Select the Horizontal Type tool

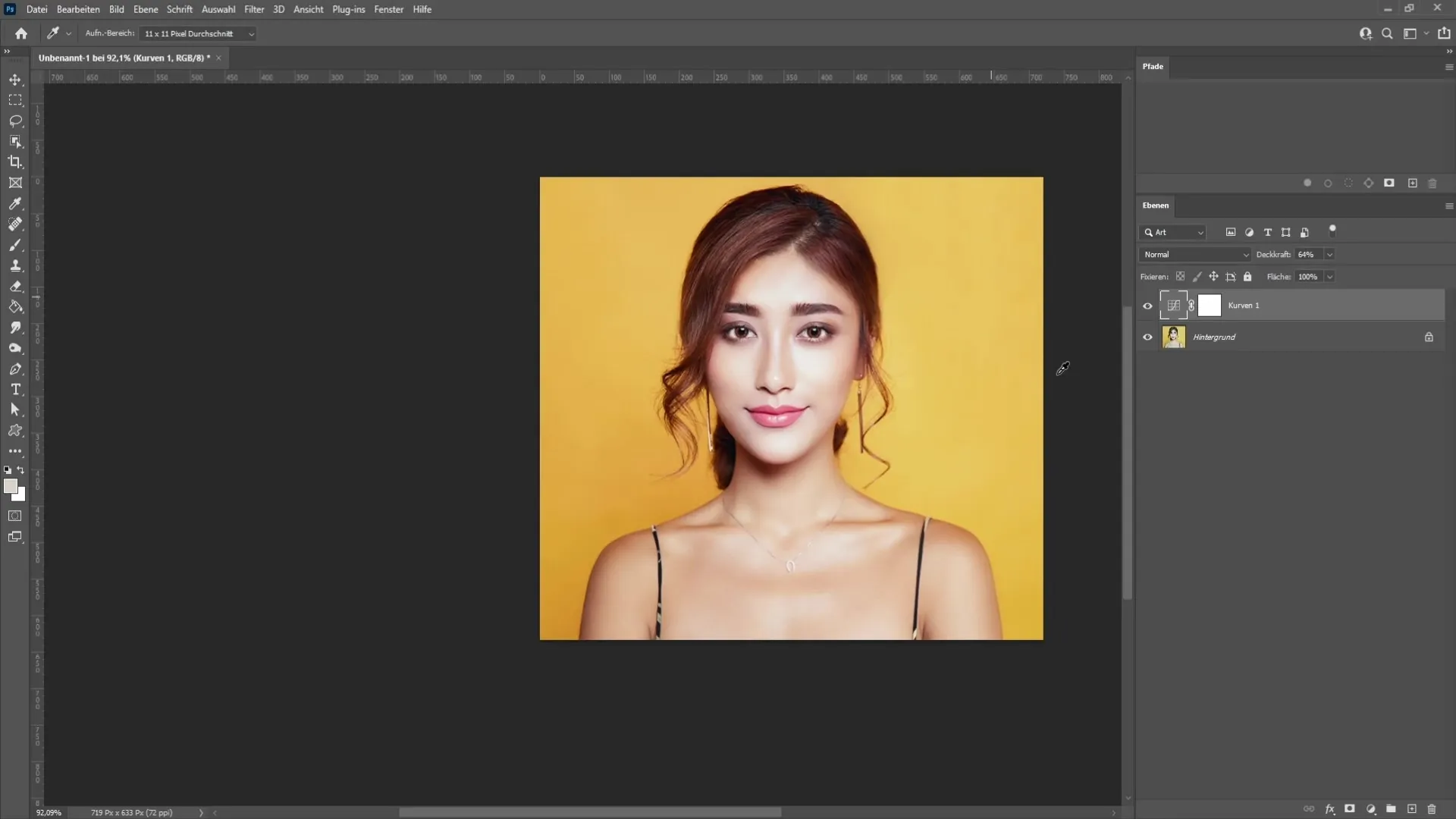tap(15, 389)
